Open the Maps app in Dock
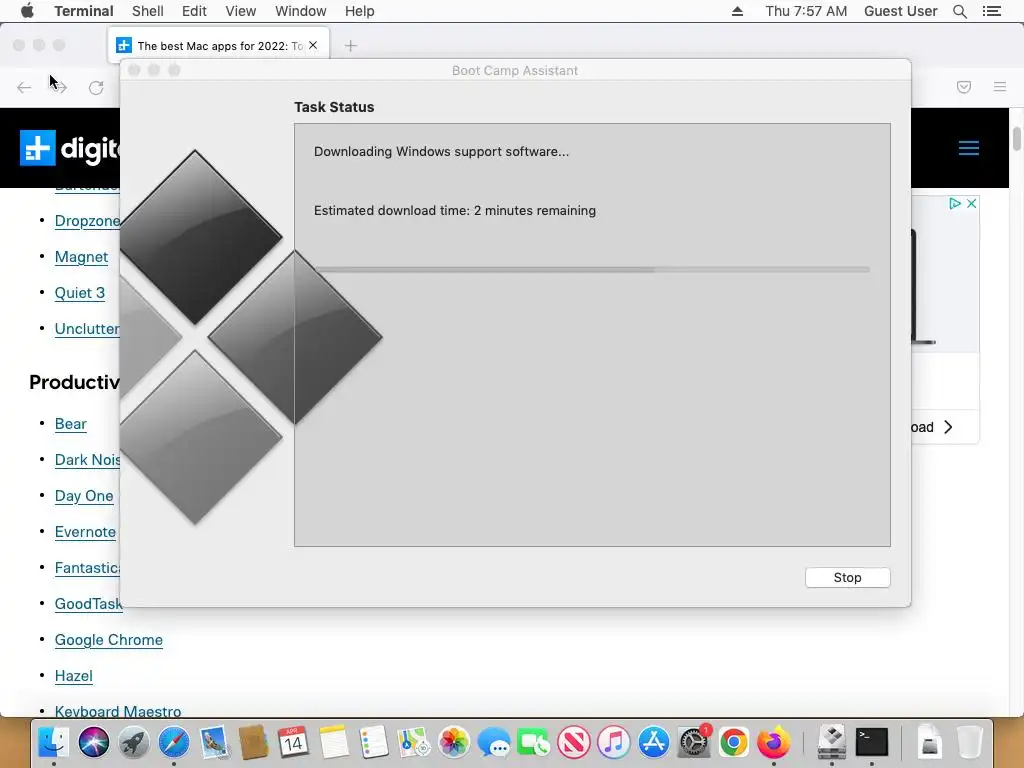The height and width of the screenshot is (768, 1024). (x=413, y=743)
